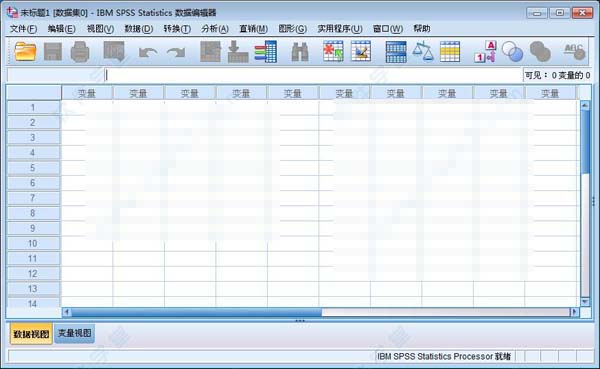Click the cell editor input bar
600x369 pixels.
pyautogui.click(x=313, y=75)
